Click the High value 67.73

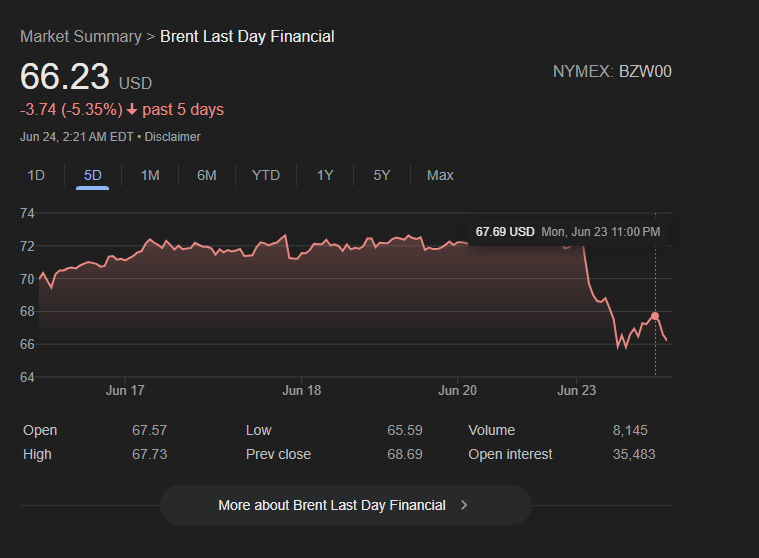150,454
